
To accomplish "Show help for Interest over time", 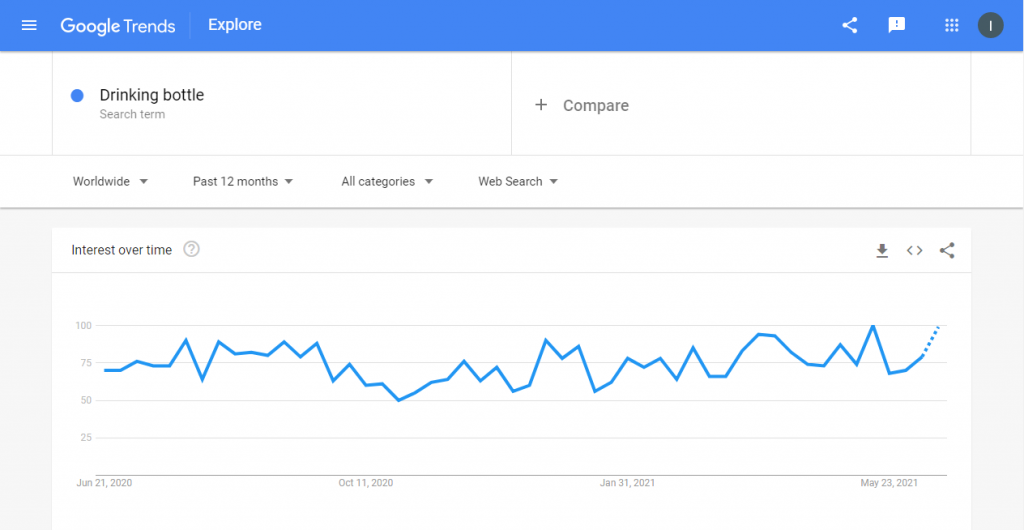I will [x=191, y=249].
